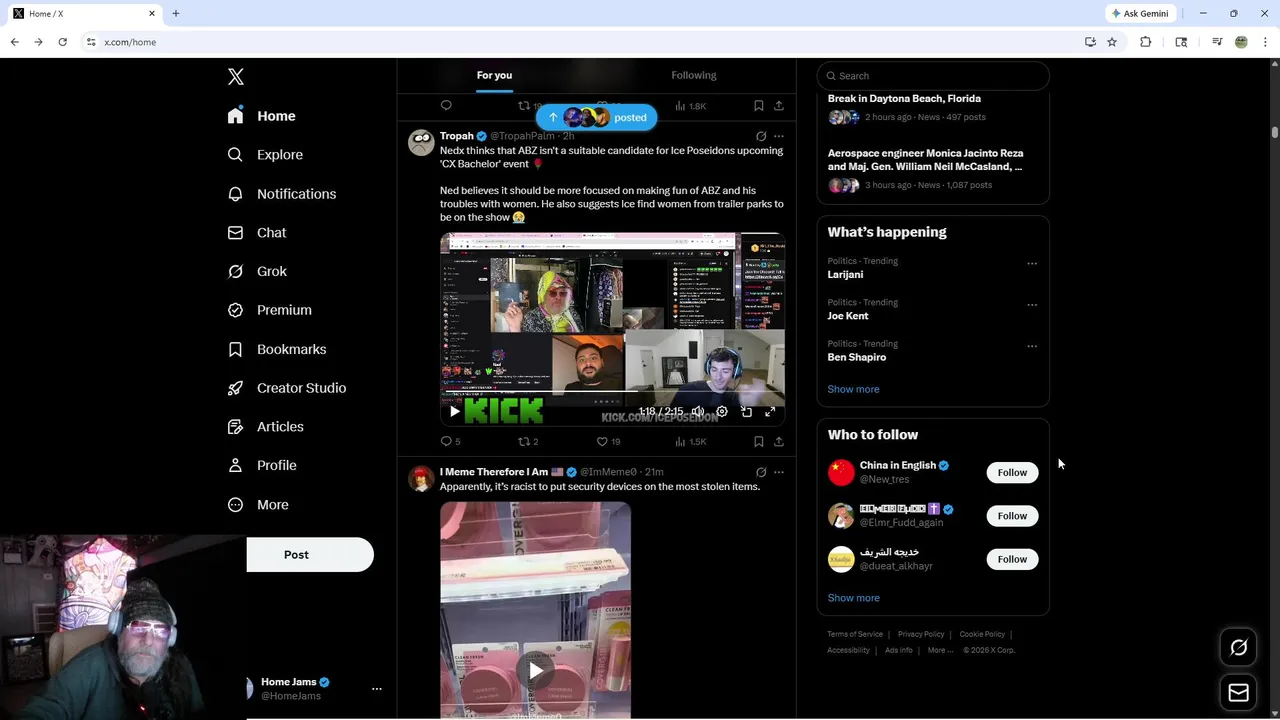Open Joe Kent trending topic

click(x=848, y=316)
